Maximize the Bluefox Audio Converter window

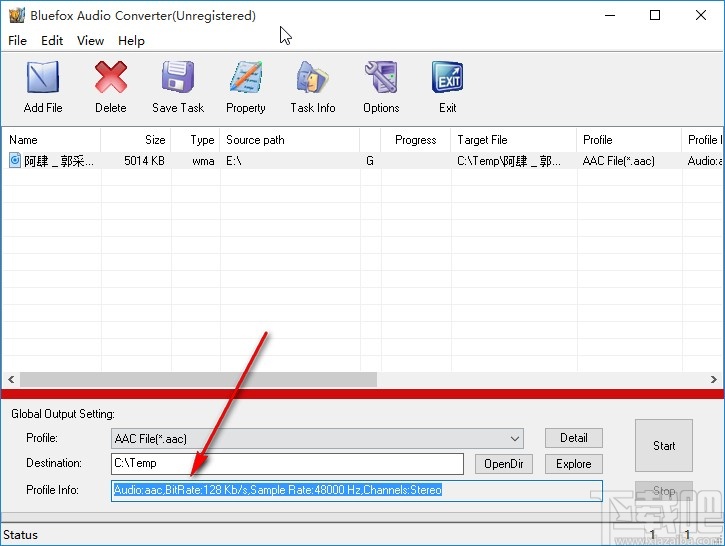coord(655,15)
